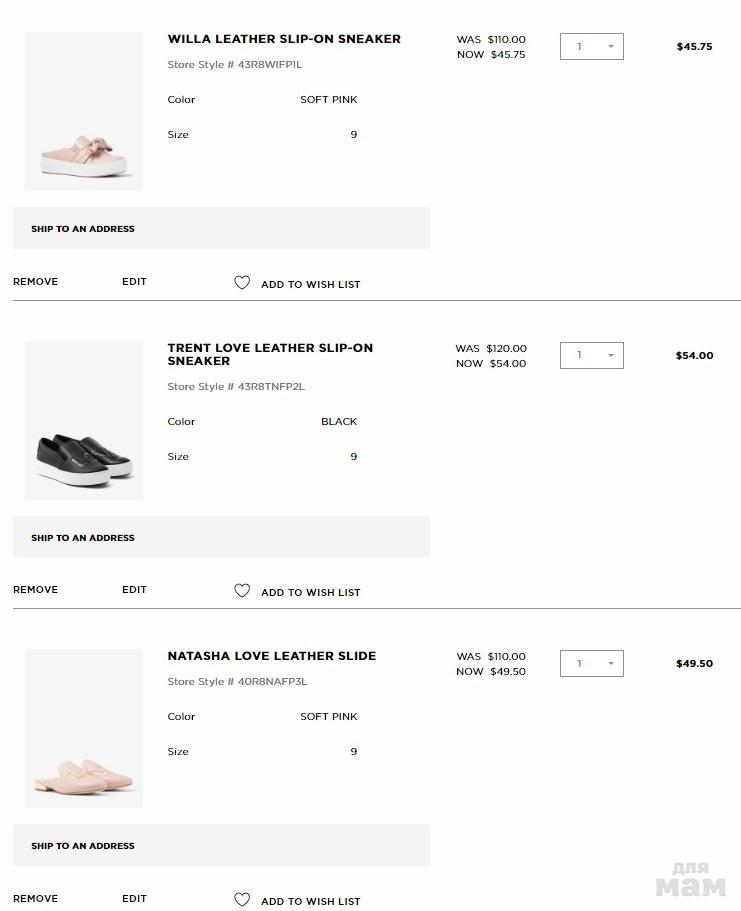Edit the Trent Love sneaker item
This screenshot has height=911, width=741.
134,590
